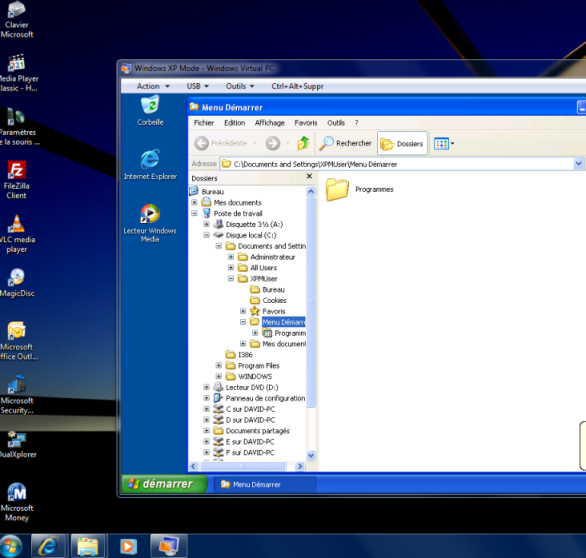Select Lecteur DVD (D:) in tree

point(246,387)
